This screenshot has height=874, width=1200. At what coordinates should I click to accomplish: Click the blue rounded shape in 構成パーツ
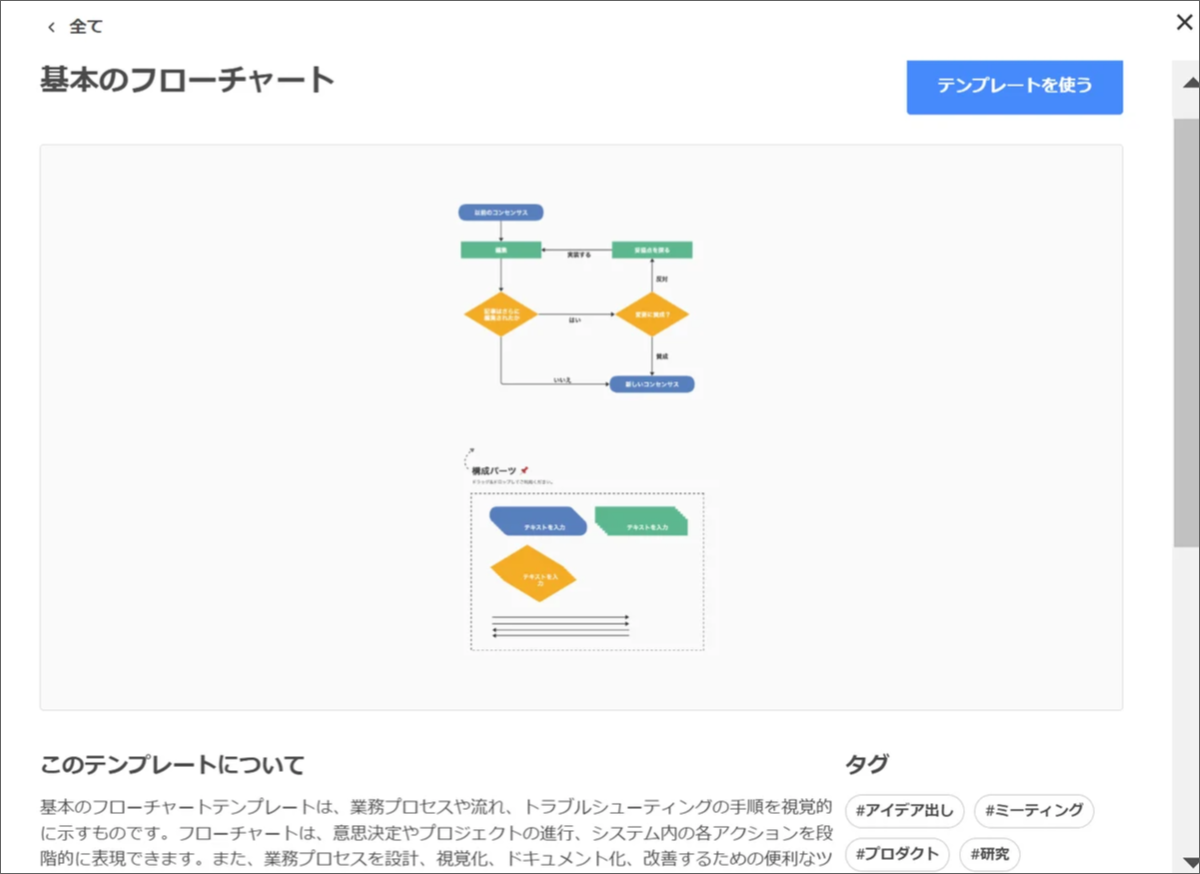(x=538, y=522)
